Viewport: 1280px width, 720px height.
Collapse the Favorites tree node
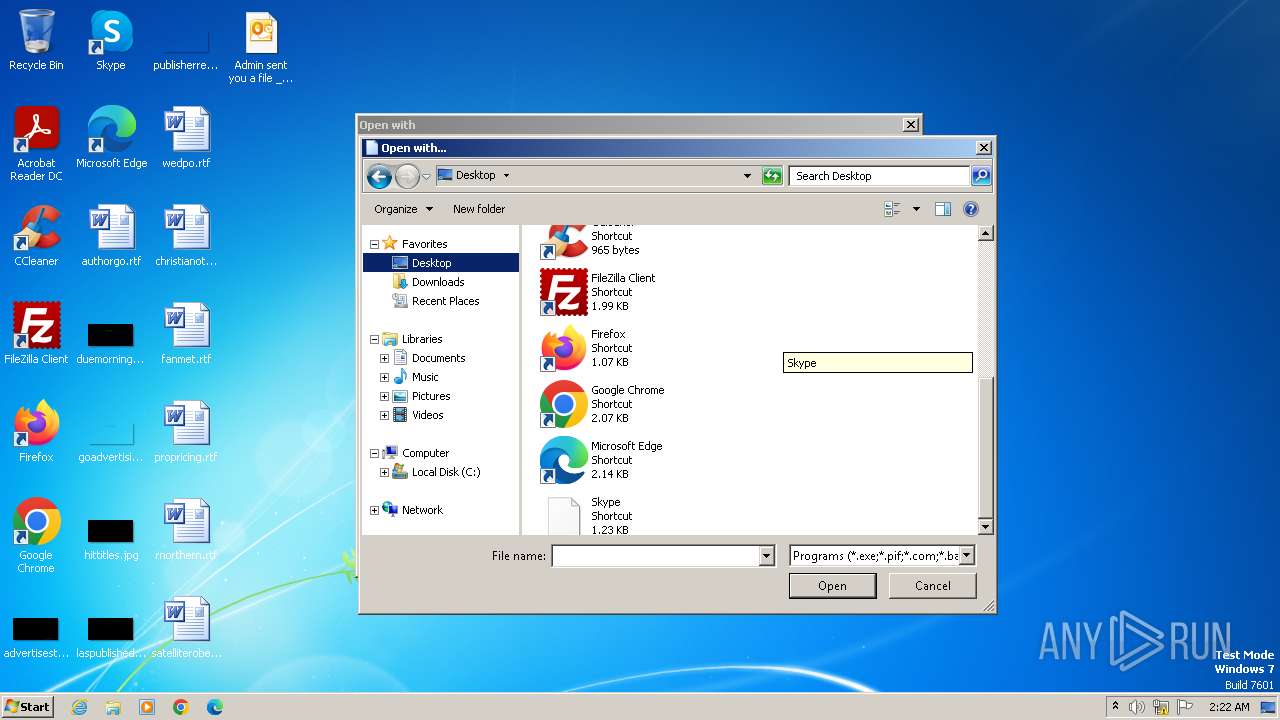375,244
